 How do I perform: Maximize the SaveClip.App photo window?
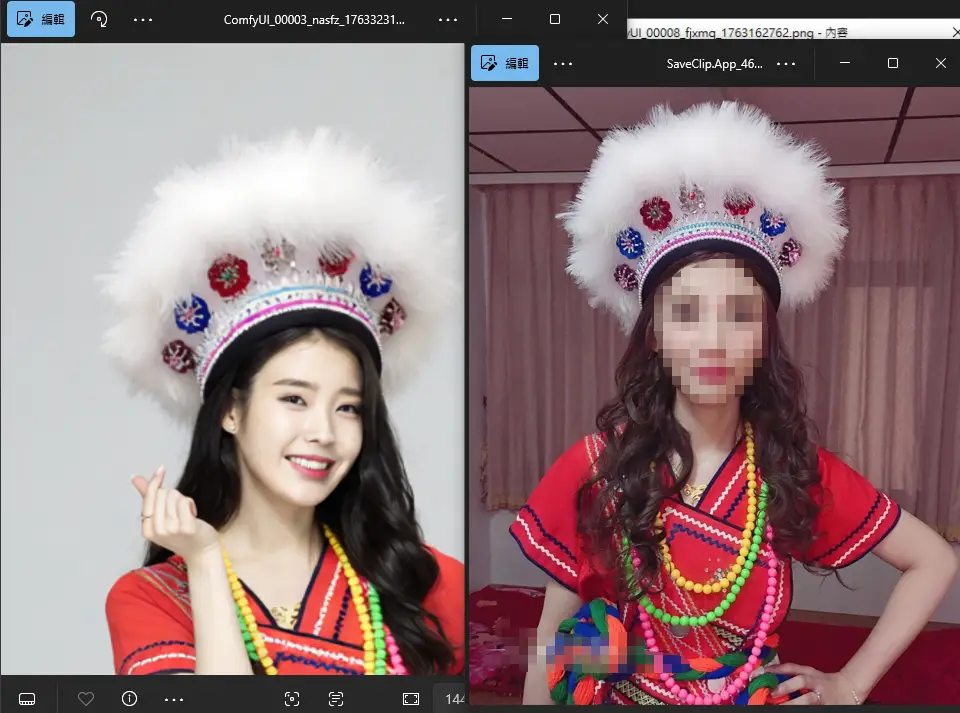point(893,63)
